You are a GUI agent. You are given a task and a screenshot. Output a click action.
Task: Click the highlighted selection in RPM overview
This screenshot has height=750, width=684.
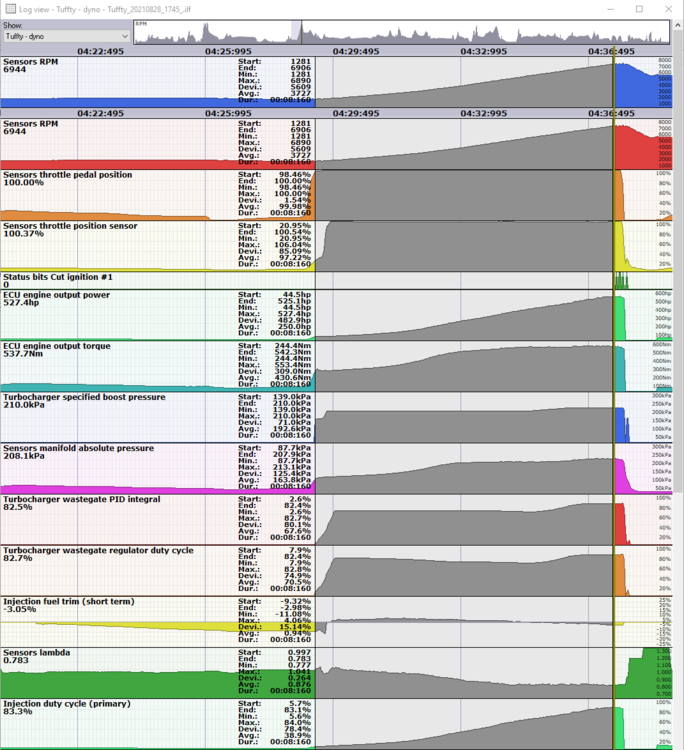(296, 33)
